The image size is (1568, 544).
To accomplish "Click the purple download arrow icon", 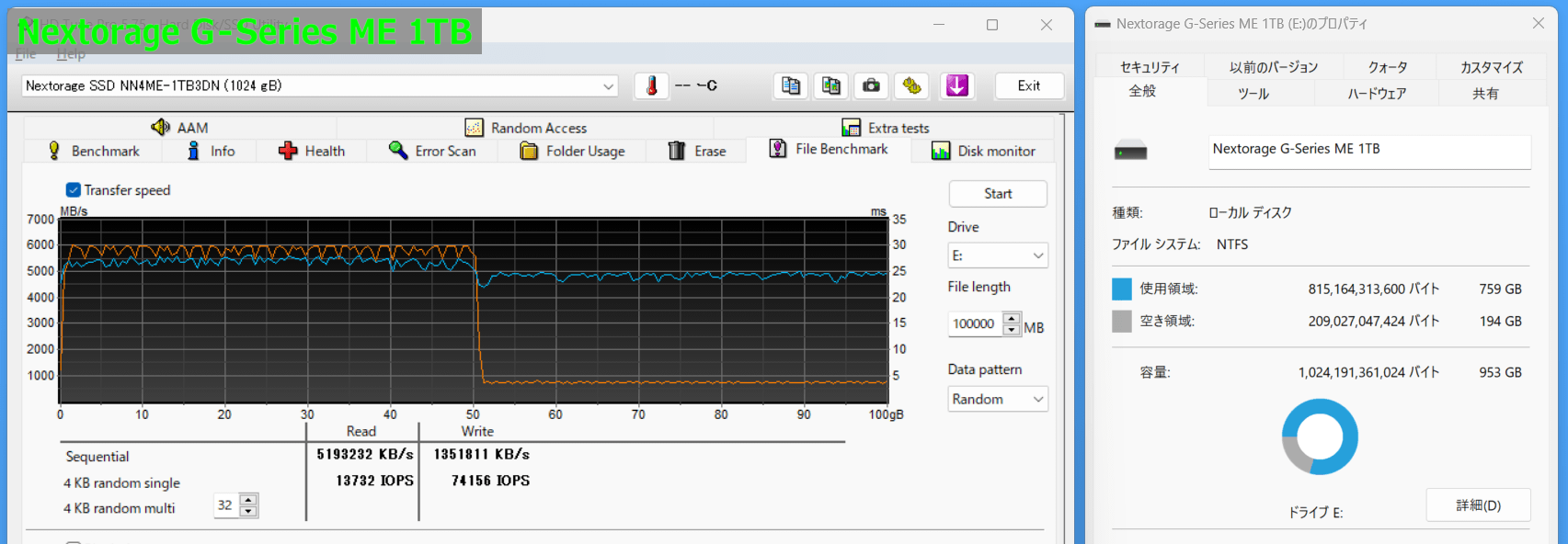I will pos(956,85).
